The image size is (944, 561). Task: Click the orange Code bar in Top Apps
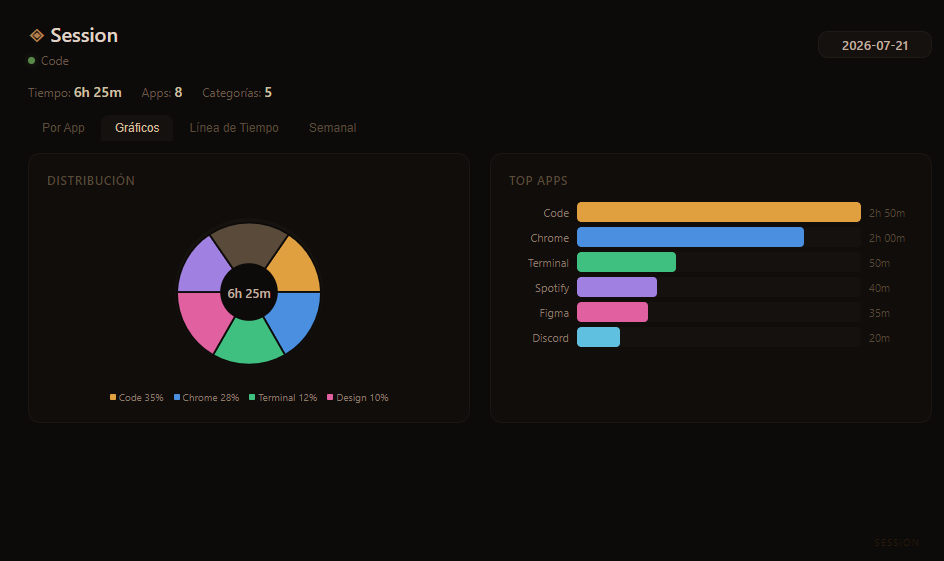[x=719, y=212]
